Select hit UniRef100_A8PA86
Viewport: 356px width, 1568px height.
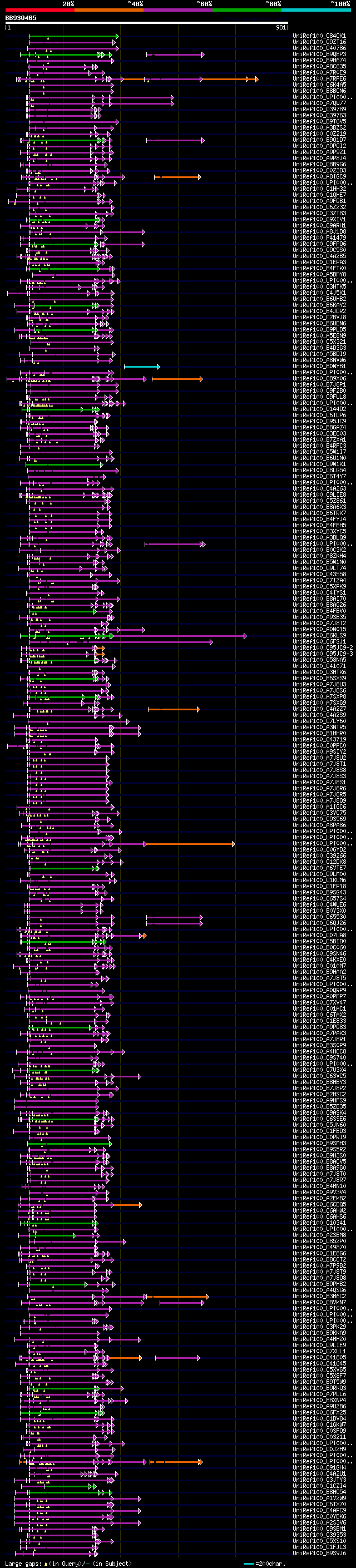pyautogui.click(x=319, y=825)
